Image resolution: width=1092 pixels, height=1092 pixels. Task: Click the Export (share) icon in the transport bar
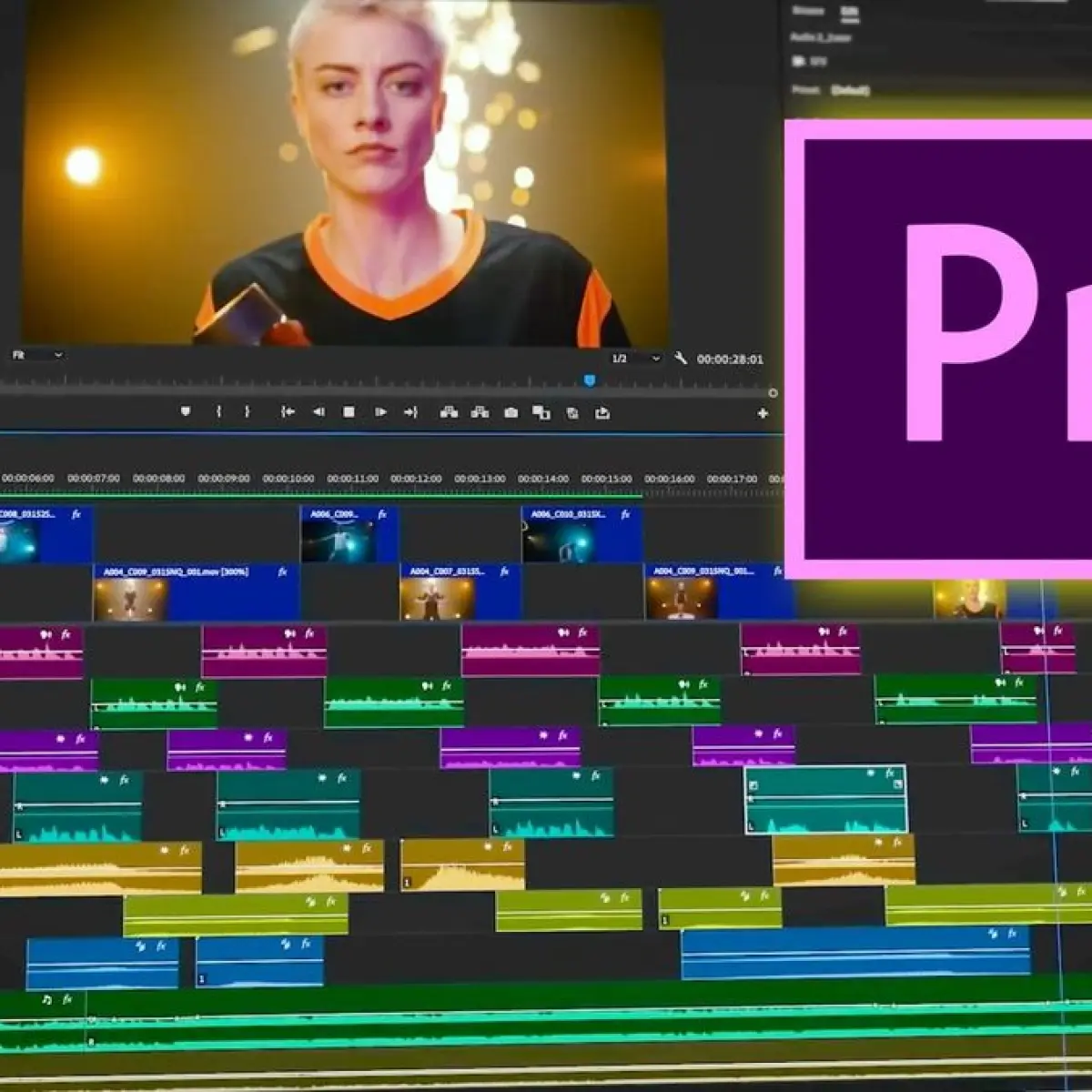(x=602, y=412)
